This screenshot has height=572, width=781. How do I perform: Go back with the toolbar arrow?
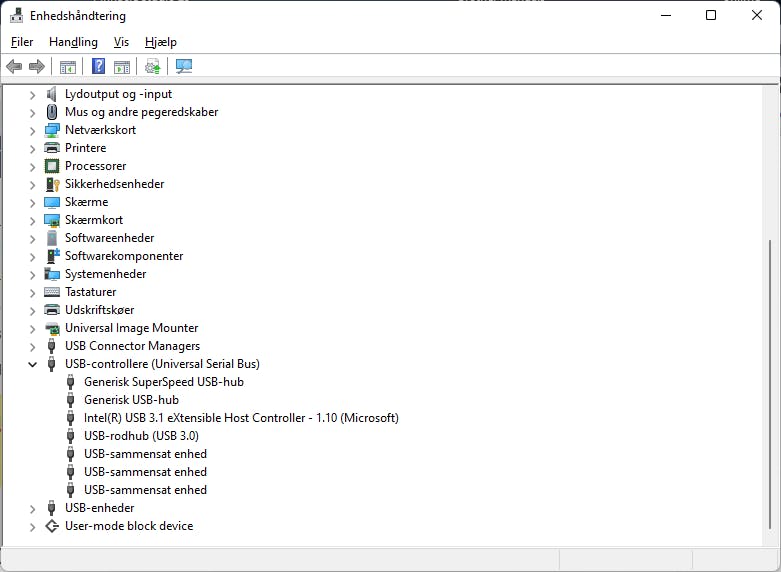click(14, 66)
